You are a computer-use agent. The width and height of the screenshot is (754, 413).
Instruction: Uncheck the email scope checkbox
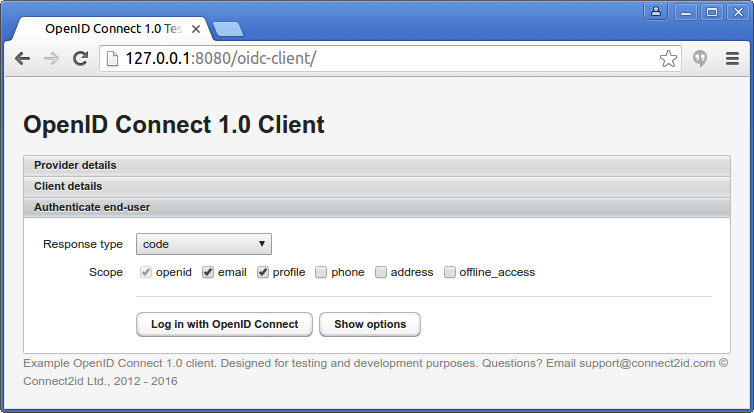click(208, 272)
